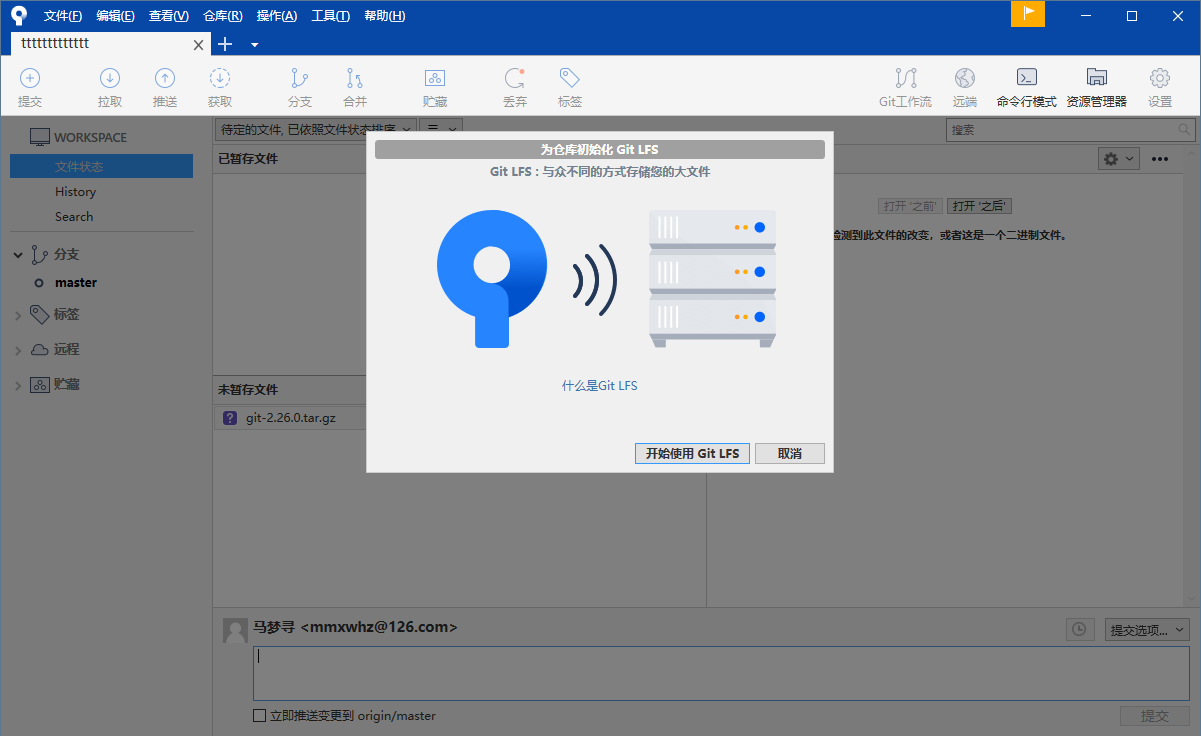Click 开始使用 Git LFS button
The height and width of the screenshot is (737, 1201).
692,453
